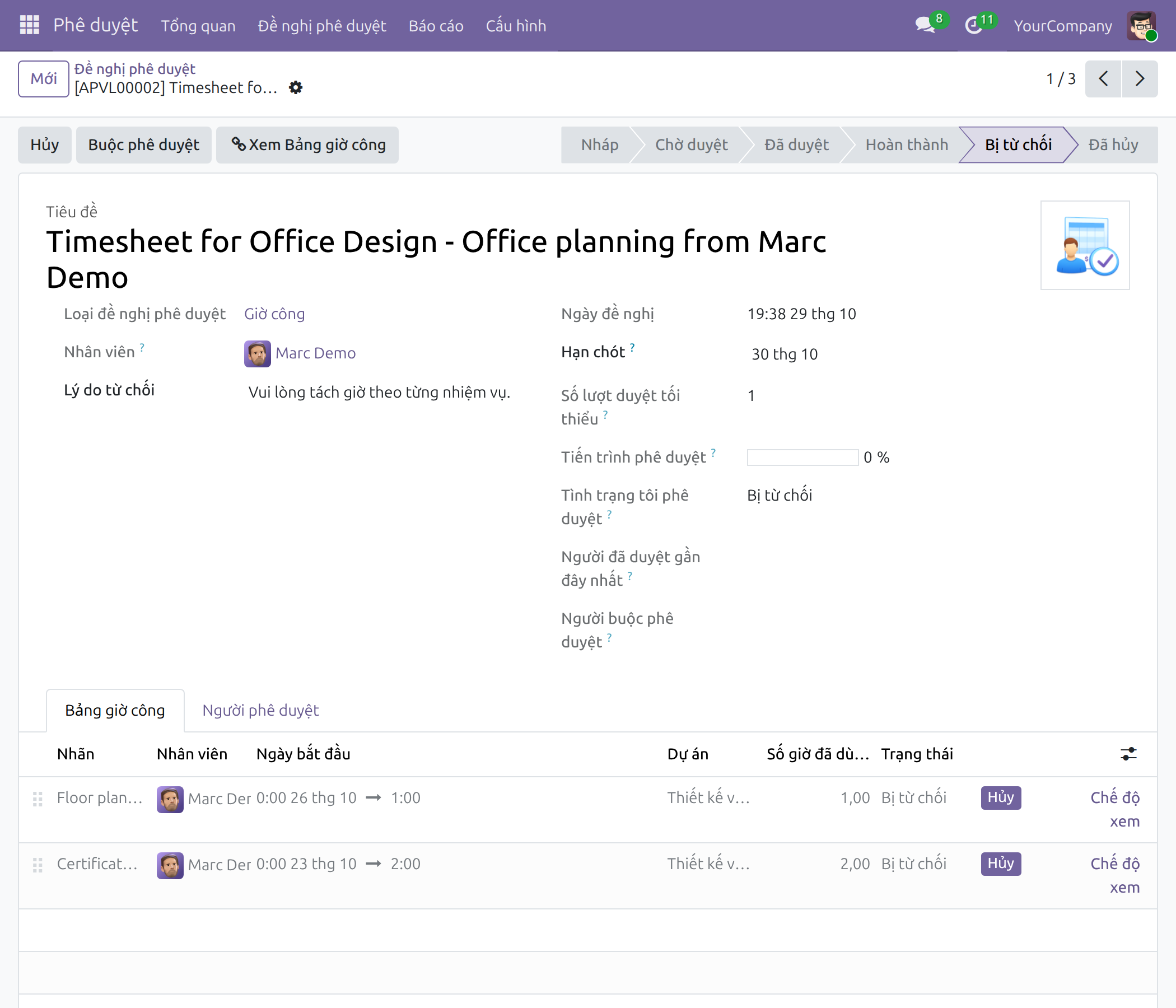Open column settings icon in timesheet table
This screenshot has width=1176, height=1008.
click(1128, 754)
